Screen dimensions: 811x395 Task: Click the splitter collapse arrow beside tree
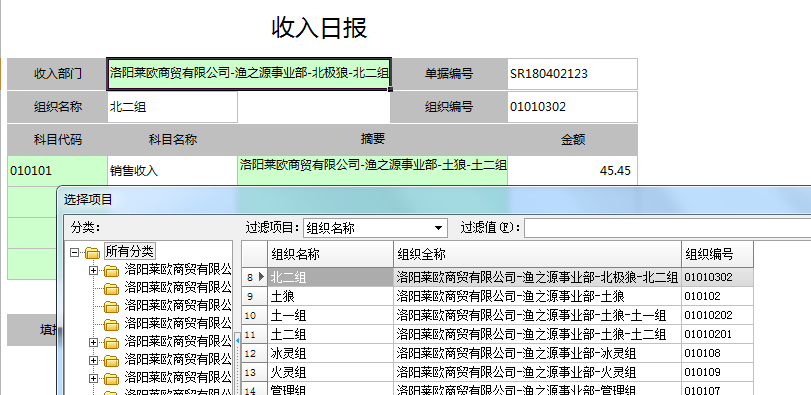click(237, 341)
